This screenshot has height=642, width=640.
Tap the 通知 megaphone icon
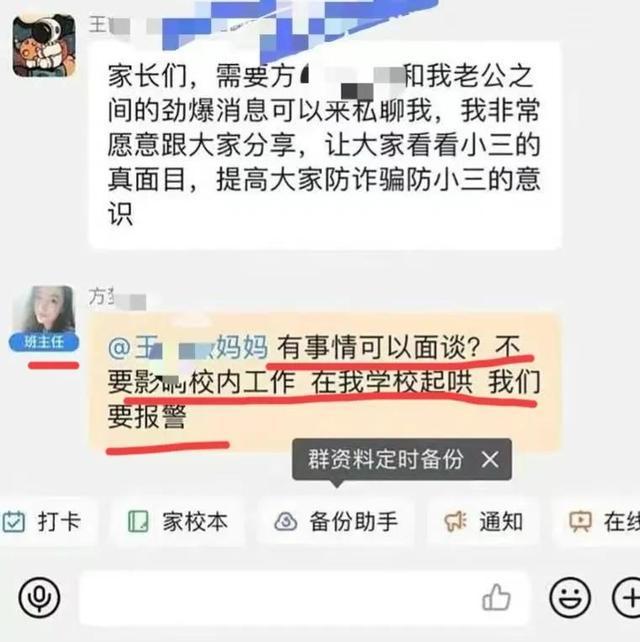[455, 522]
